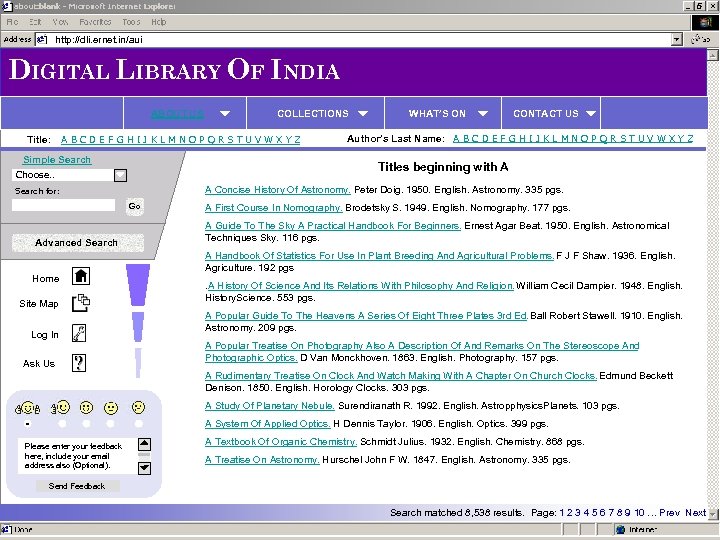Image resolution: width=720 pixels, height=540 pixels.
Task: Open the Simple Search link
Action: (57, 159)
